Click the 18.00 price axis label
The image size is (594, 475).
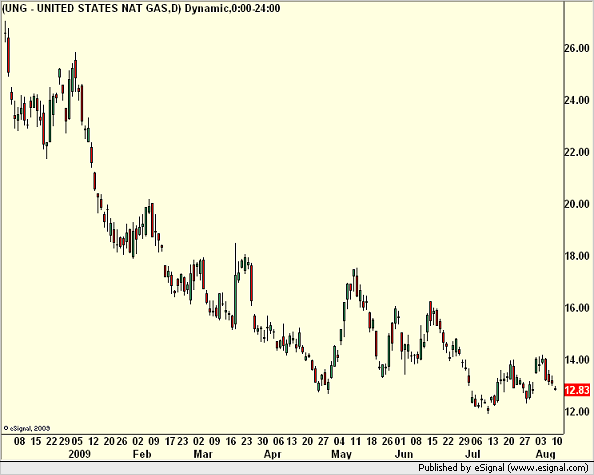(577, 256)
